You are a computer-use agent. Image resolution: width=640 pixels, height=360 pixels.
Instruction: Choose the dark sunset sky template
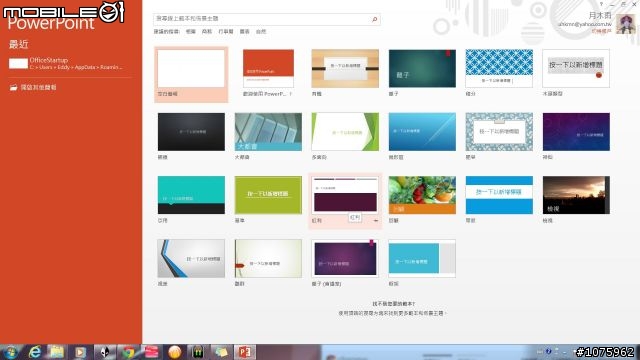click(576, 195)
